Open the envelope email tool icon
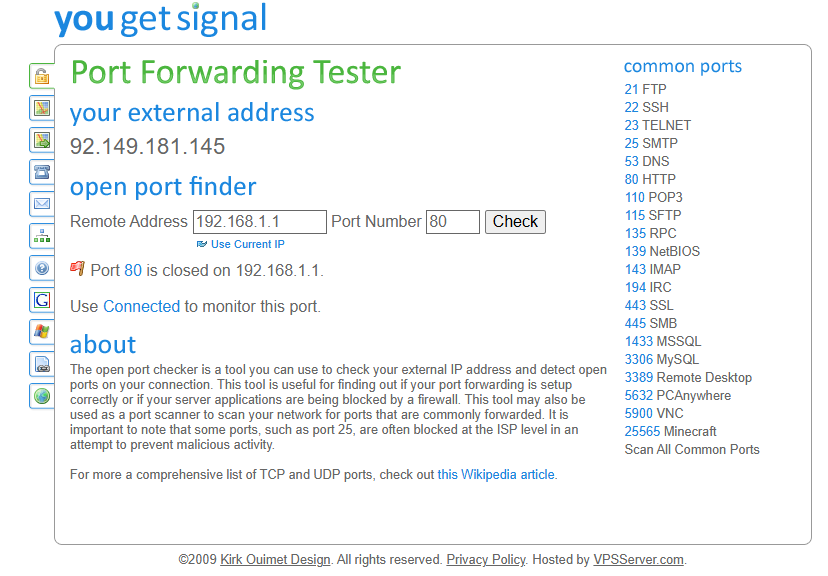828x576 pixels. click(42, 204)
